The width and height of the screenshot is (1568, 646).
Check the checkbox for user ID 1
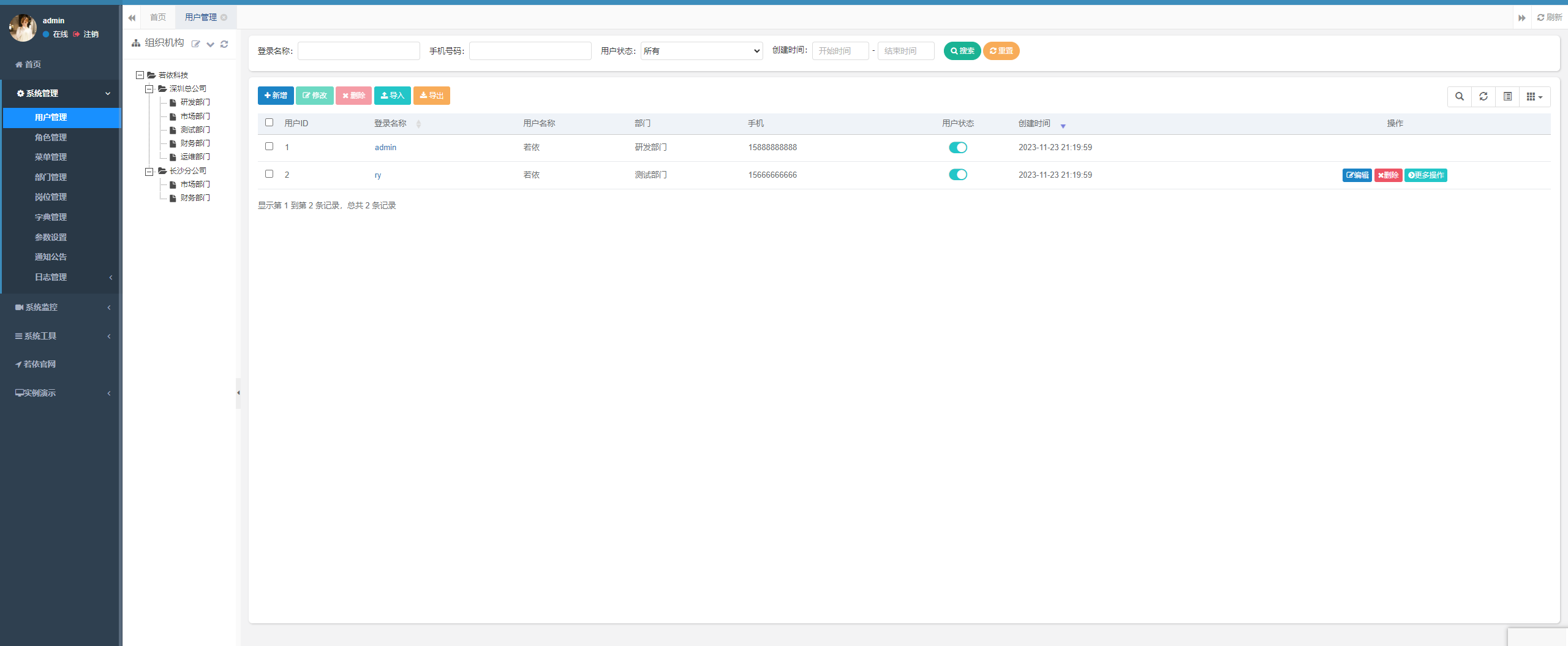(x=269, y=146)
